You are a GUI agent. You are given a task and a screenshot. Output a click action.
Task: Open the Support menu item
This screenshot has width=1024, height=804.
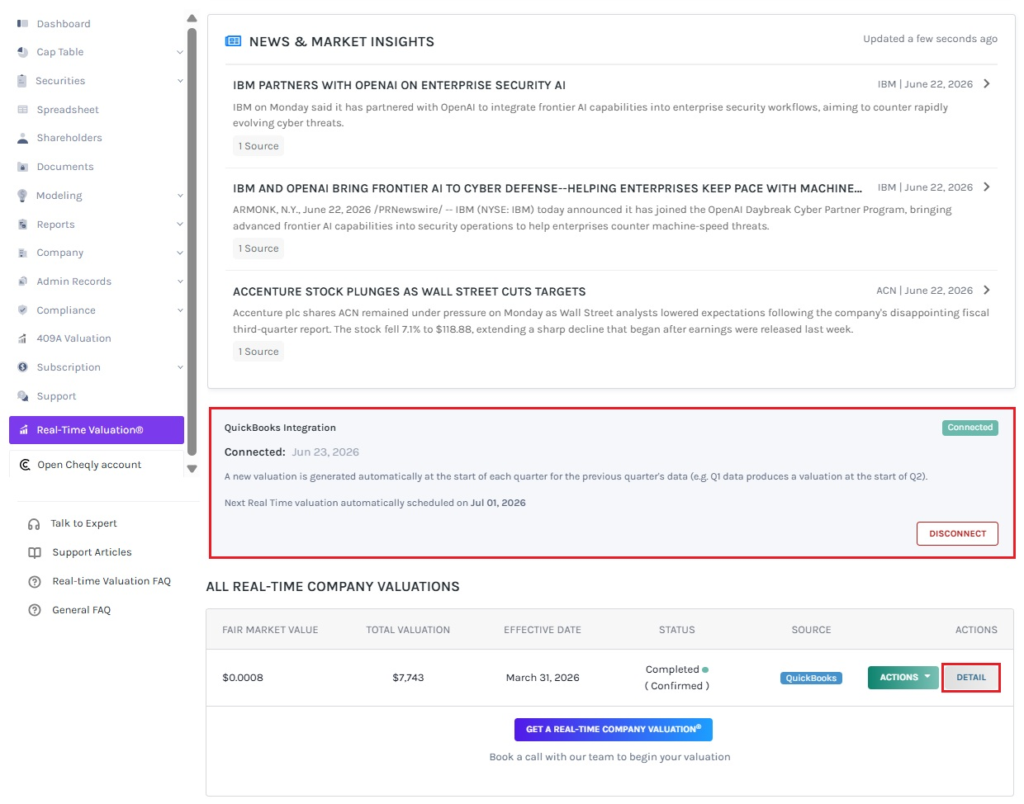coord(56,396)
